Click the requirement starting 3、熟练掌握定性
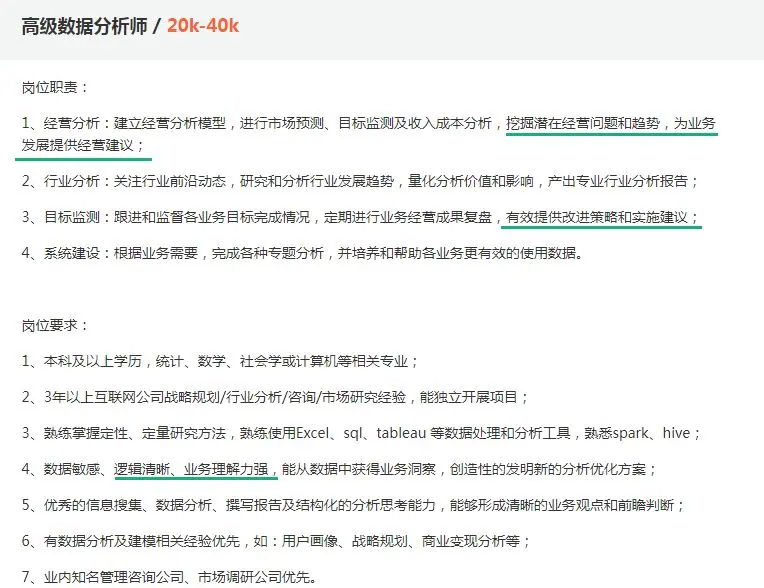Screen dimensions: 764x588 361,433
